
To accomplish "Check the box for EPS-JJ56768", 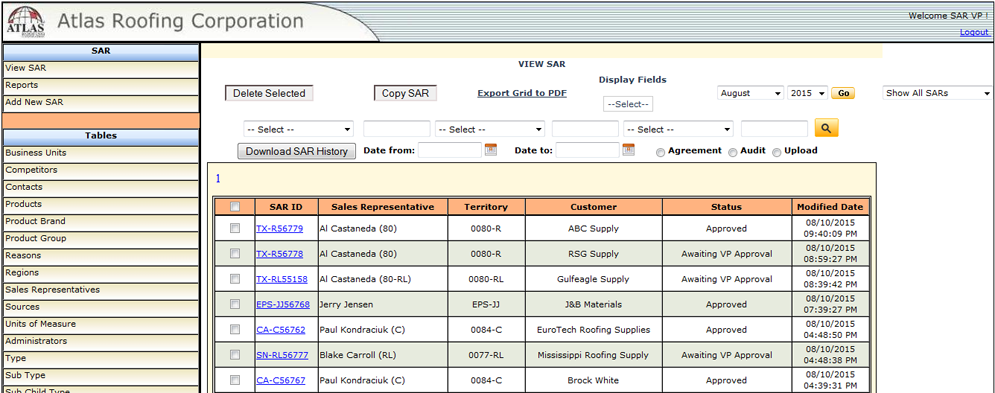I will 235,304.
